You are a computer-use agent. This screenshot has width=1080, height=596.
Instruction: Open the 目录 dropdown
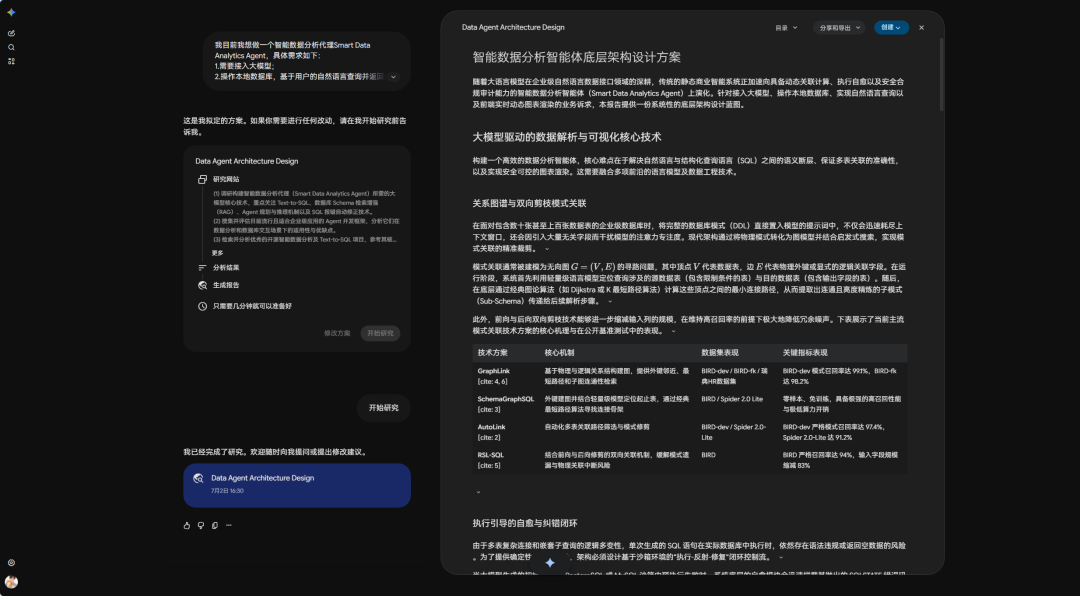tap(786, 28)
